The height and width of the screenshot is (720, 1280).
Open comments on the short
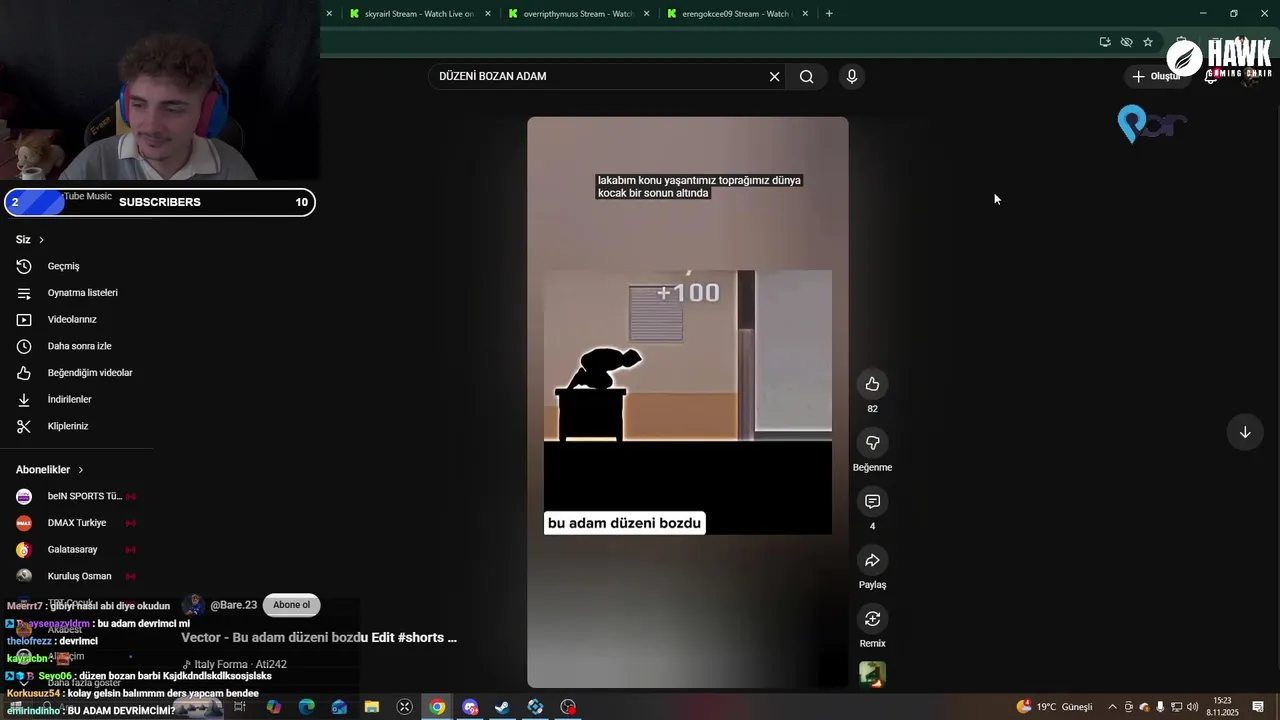872,501
